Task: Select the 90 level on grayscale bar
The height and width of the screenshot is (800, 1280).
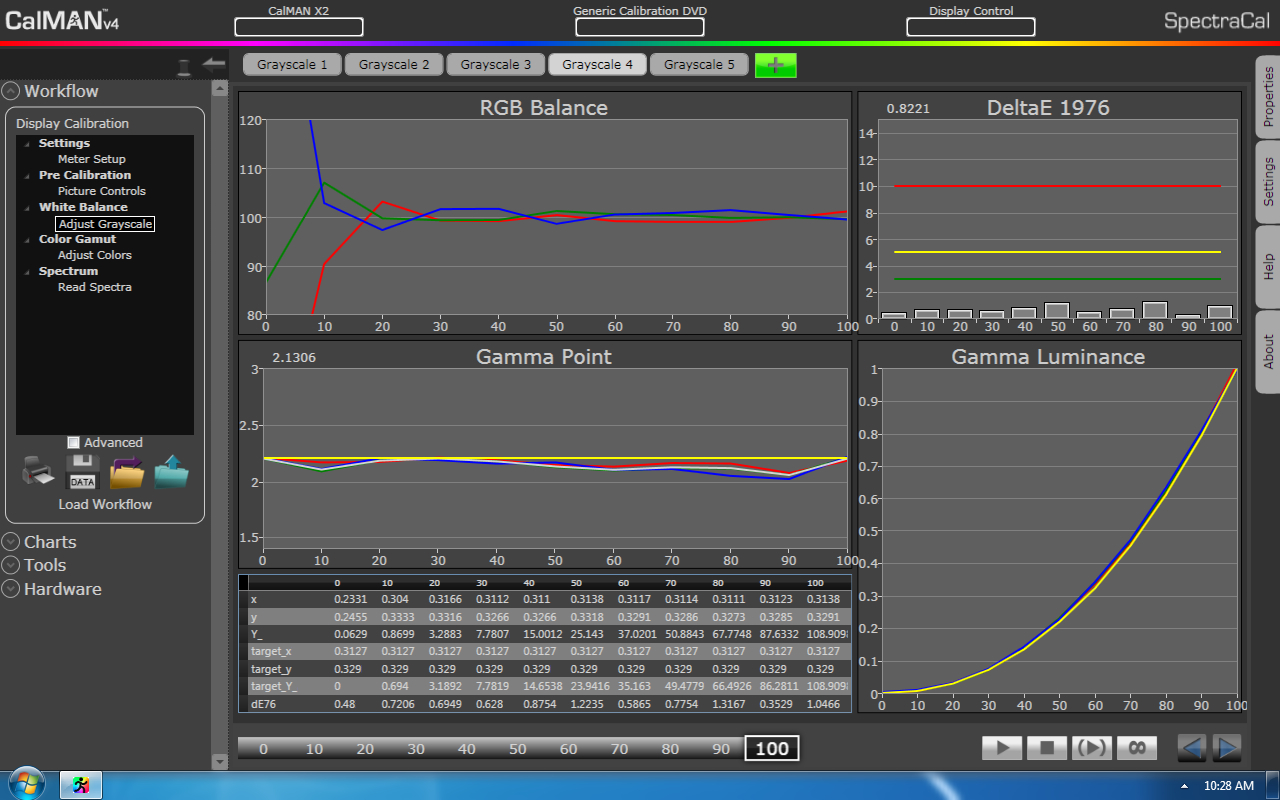Action: [721, 748]
